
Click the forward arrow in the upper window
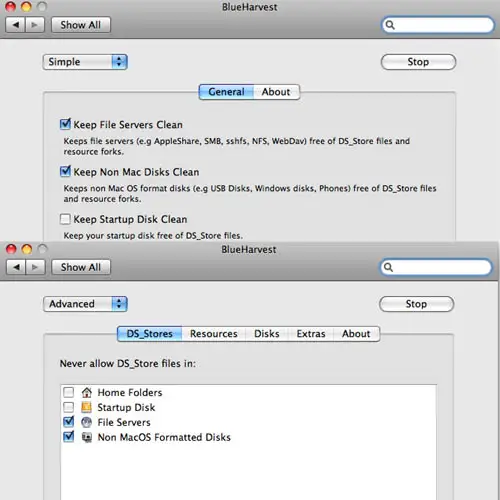click(x=35, y=25)
